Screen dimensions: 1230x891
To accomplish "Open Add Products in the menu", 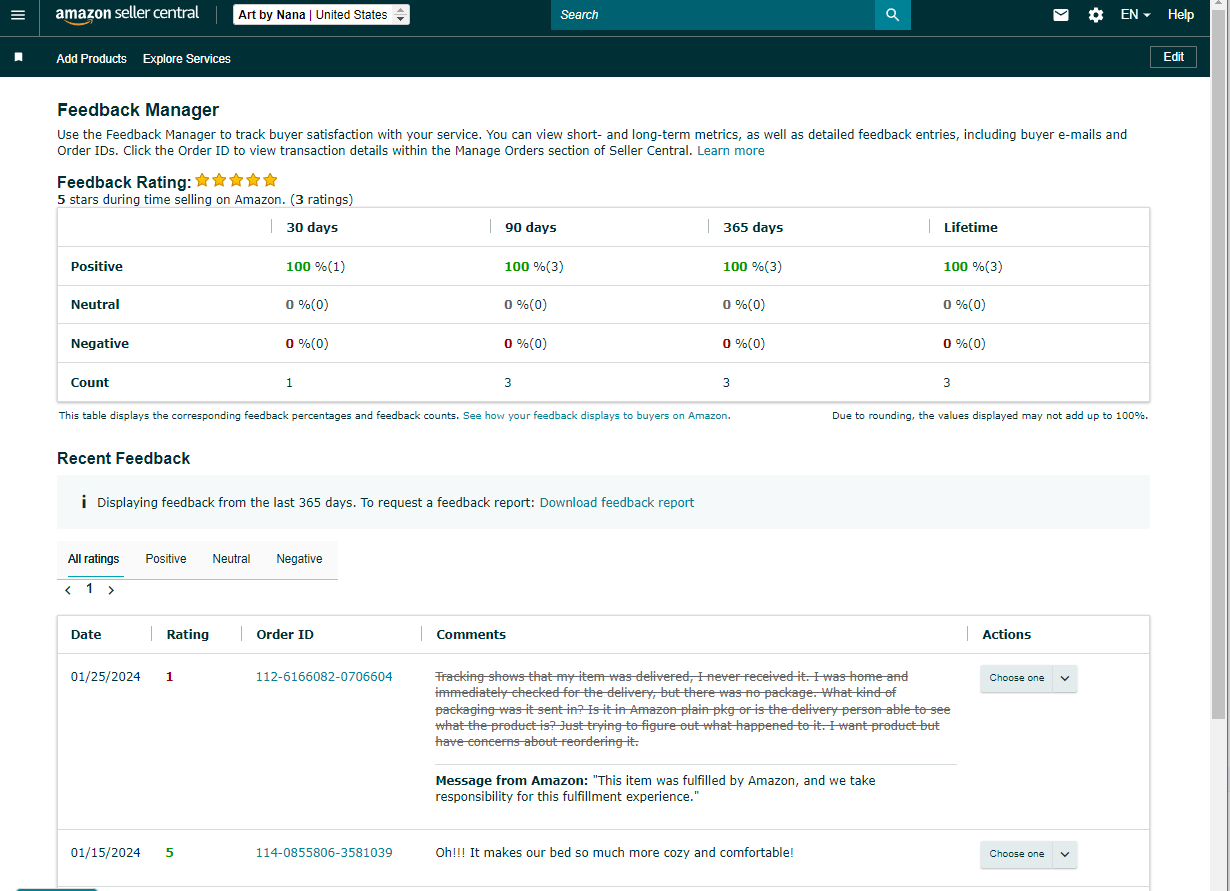I will (x=92, y=59).
